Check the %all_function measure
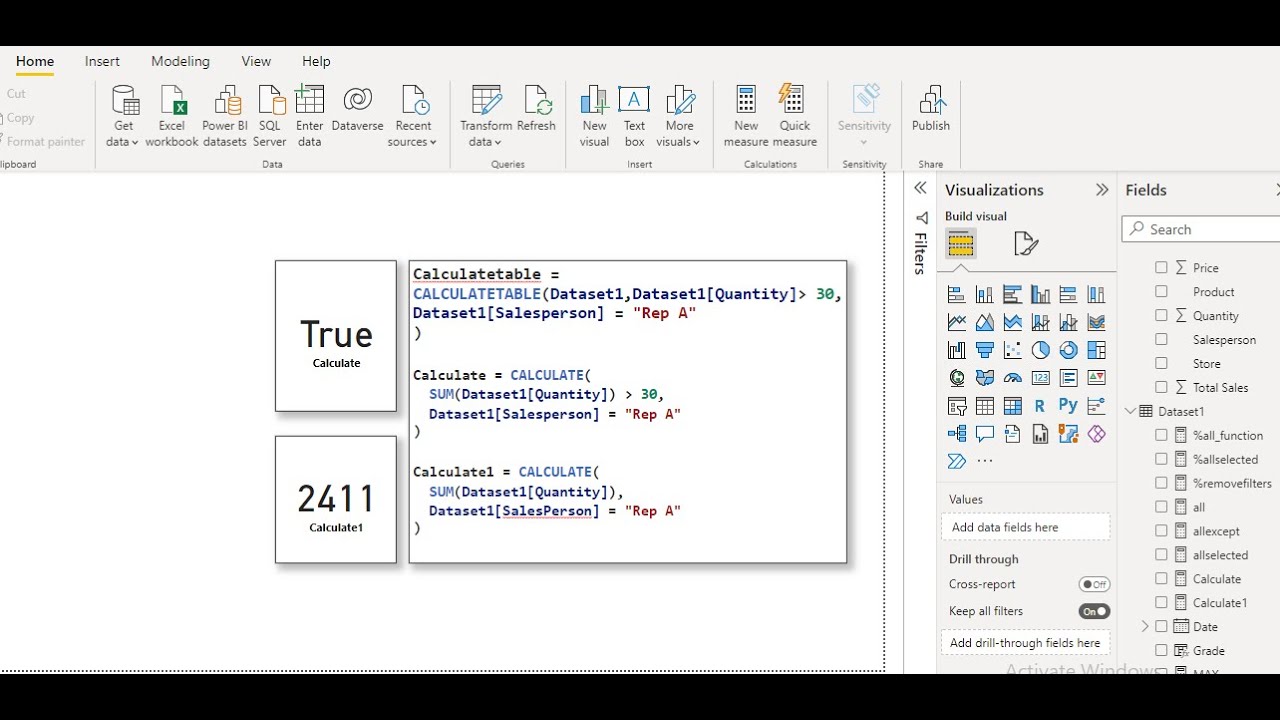Screen dimensions: 1280x720 point(1161,436)
